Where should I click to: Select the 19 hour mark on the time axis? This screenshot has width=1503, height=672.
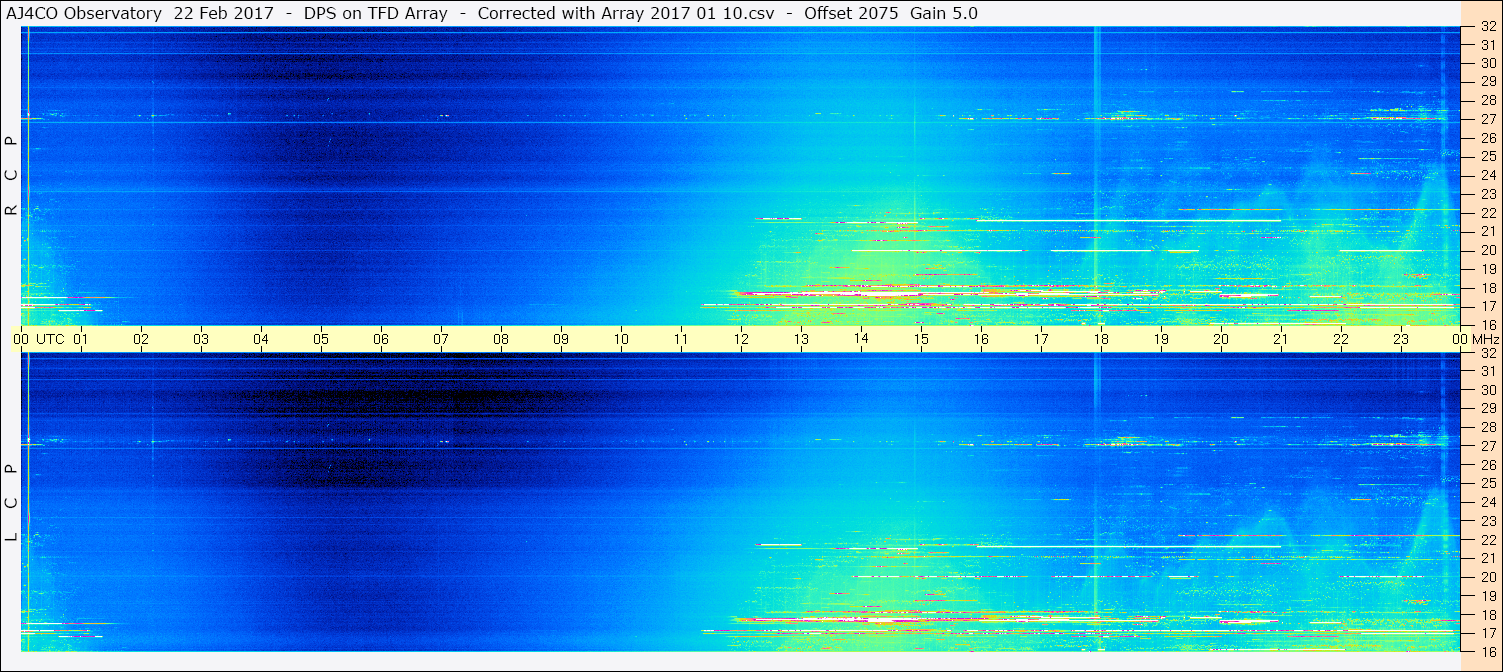click(x=1161, y=339)
